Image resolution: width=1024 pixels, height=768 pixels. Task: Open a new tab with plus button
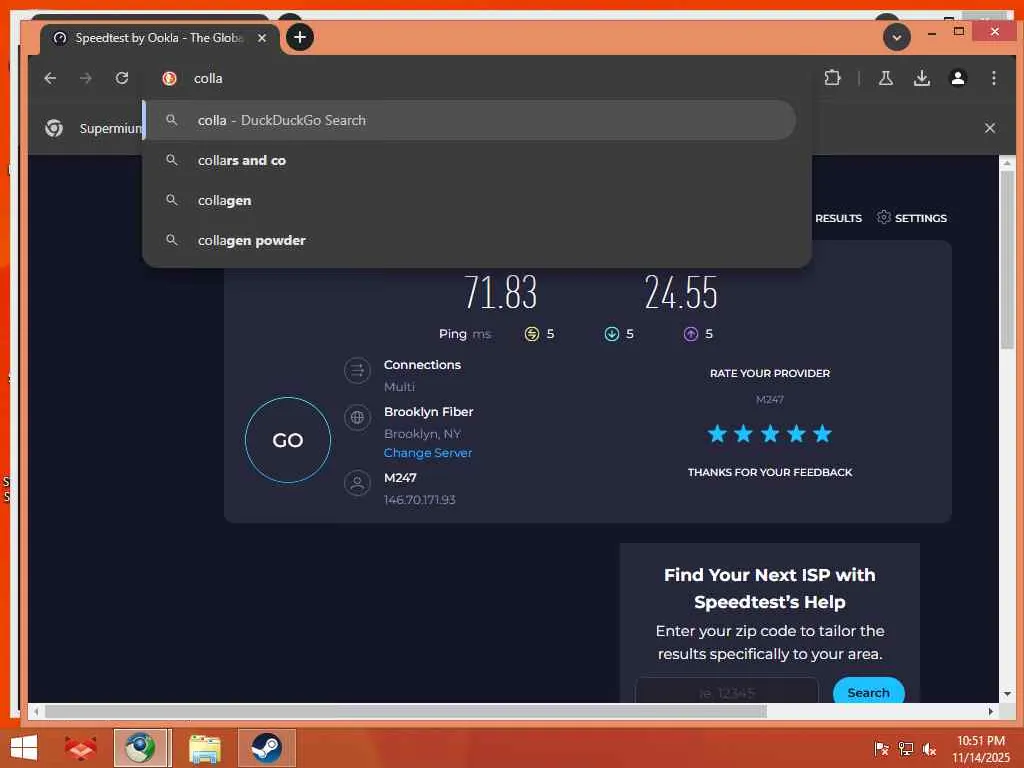pos(300,37)
